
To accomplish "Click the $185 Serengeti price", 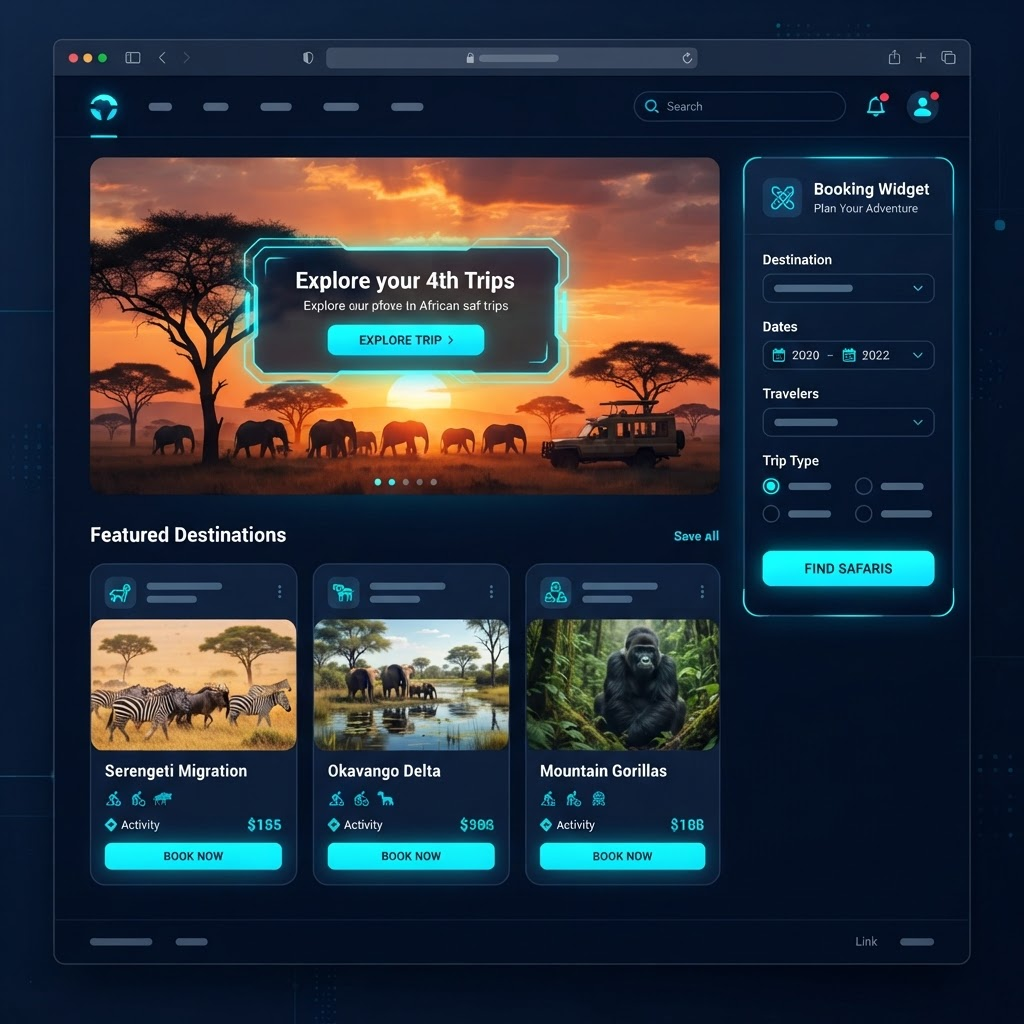I will 264,824.
